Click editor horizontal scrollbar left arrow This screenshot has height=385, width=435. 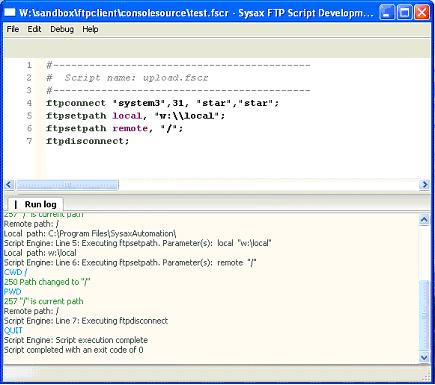9,184
